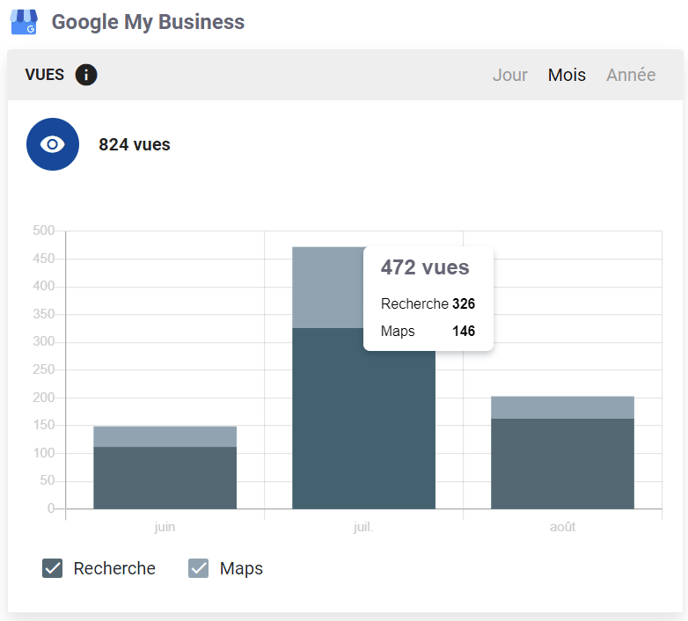This screenshot has height=621, width=688.
Task: Select the Mois tab
Action: [x=566, y=75]
